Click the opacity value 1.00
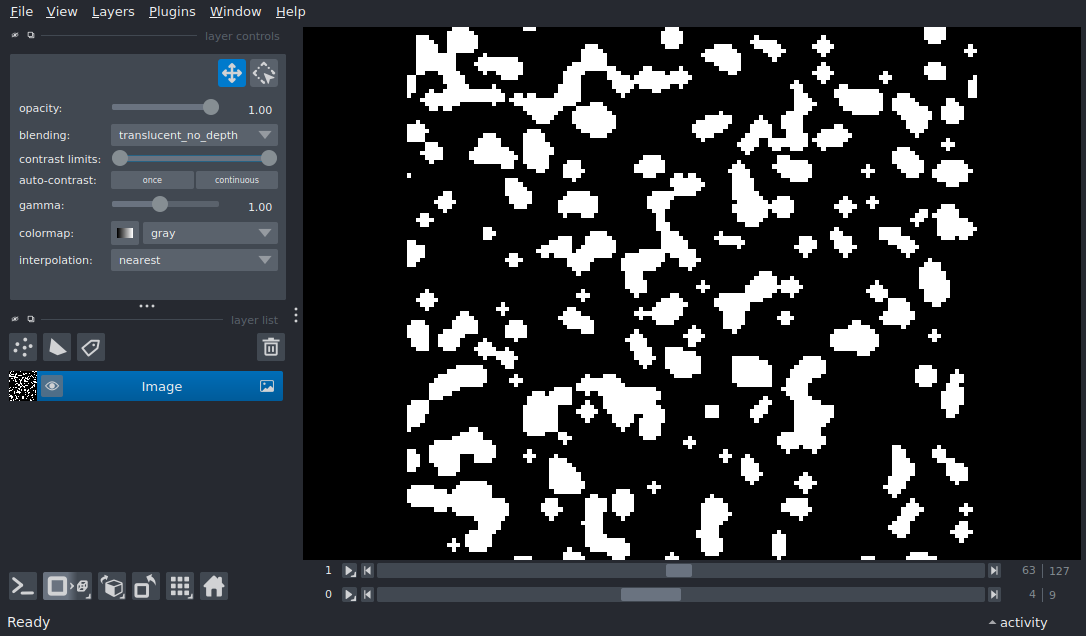This screenshot has width=1086, height=636. coord(260,110)
